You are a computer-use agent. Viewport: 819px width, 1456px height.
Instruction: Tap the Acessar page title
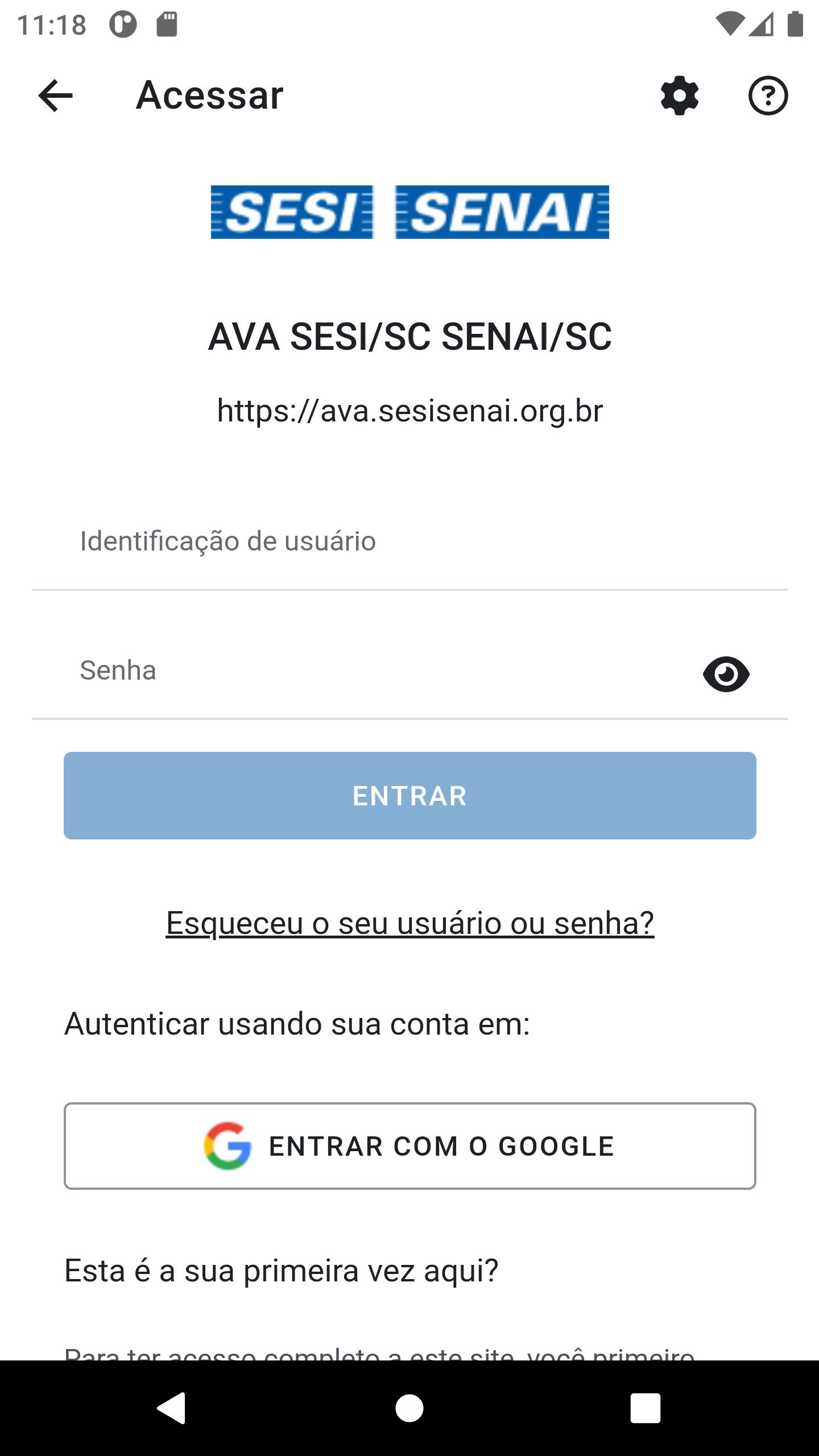(x=209, y=96)
